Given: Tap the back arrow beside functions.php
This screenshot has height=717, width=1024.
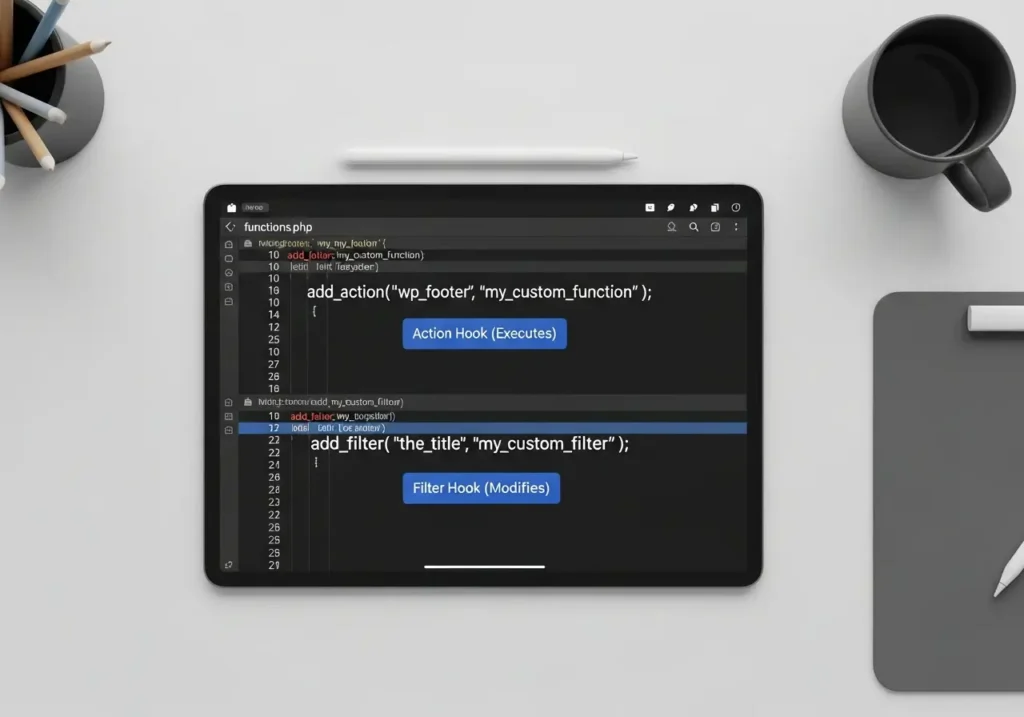Looking at the screenshot, I should (230, 227).
